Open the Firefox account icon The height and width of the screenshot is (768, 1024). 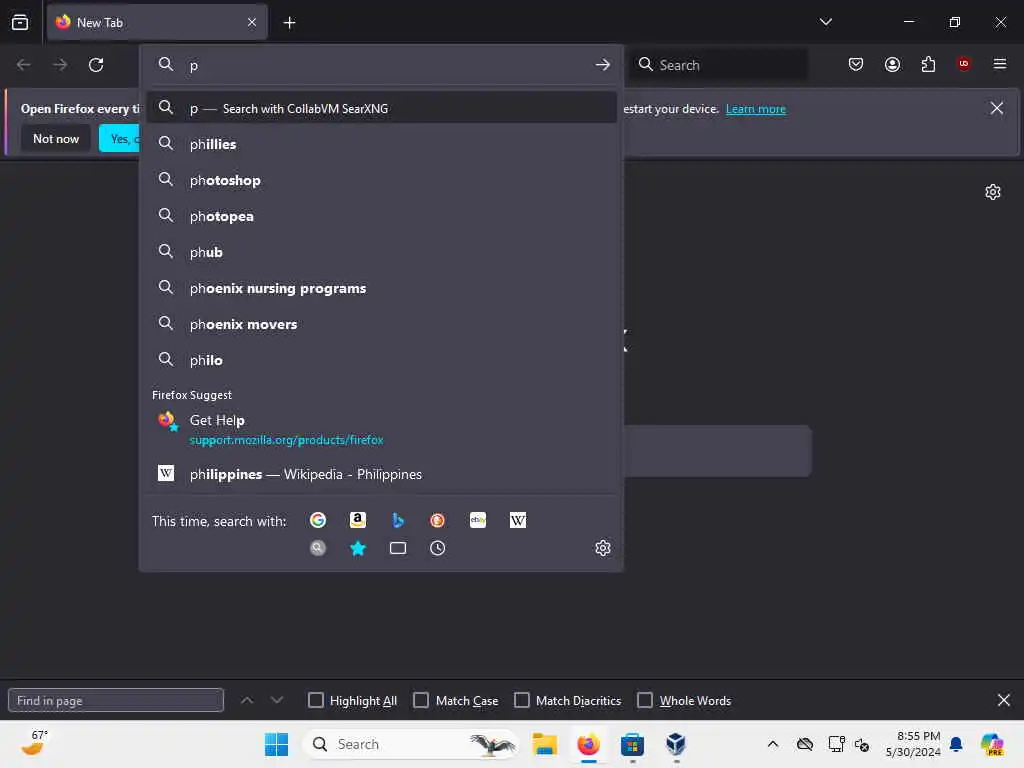[x=892, y=64]
